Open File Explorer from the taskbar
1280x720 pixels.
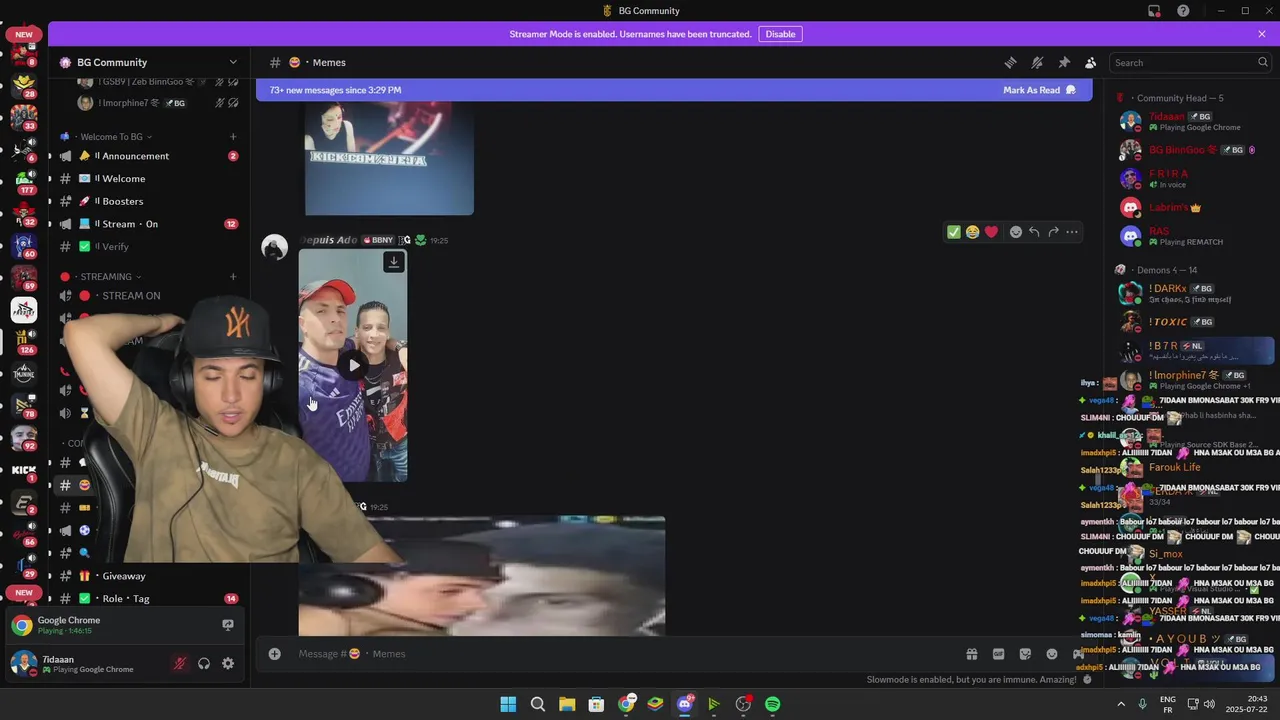click(567, 704)
